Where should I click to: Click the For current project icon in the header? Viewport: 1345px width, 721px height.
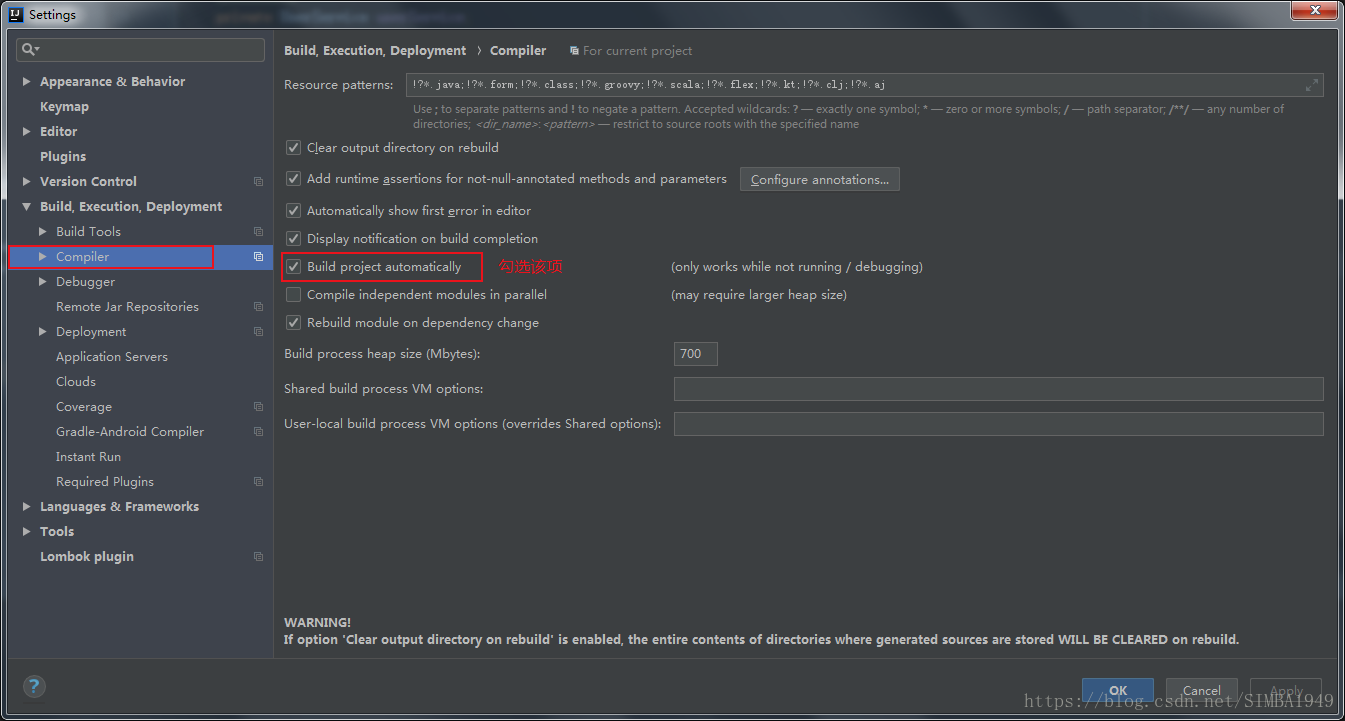pos(574,51)
